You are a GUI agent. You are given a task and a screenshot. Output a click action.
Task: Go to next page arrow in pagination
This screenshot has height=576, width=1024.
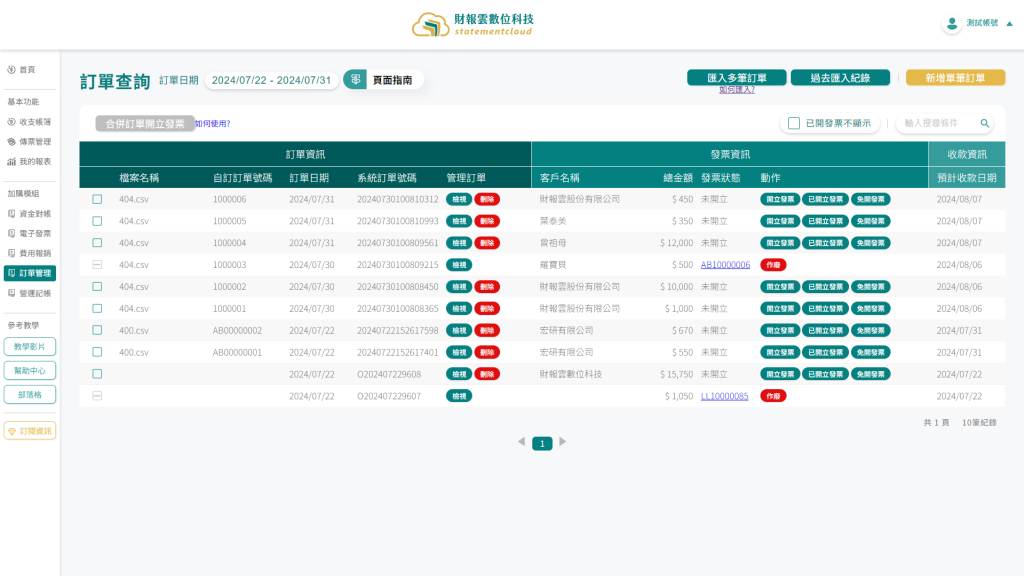coord(563,442)
